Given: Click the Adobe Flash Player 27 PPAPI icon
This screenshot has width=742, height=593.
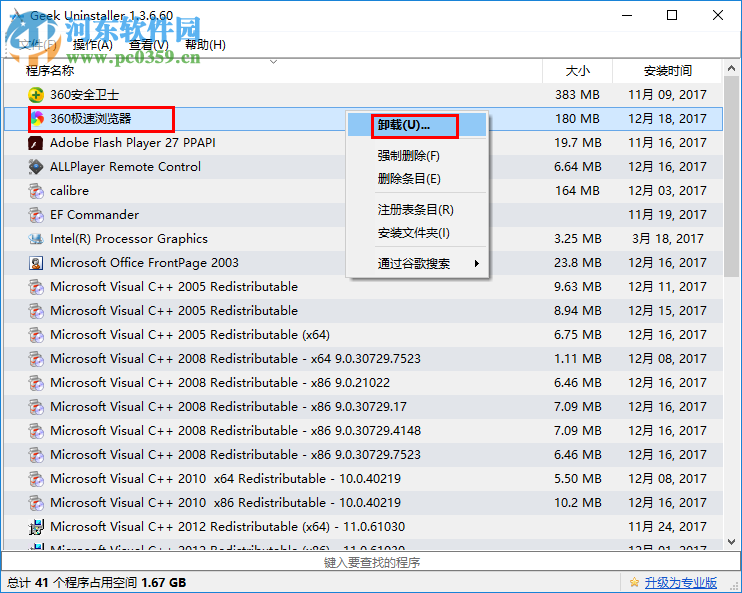Looking at the screenshot, I should click(x=36, y=143).
